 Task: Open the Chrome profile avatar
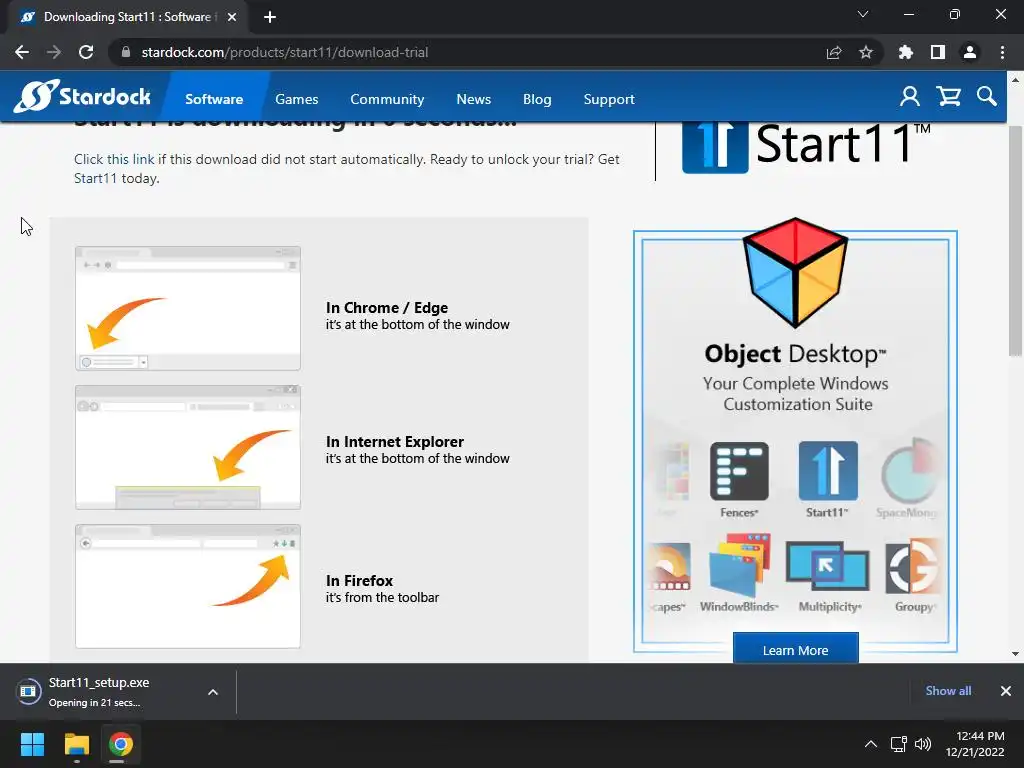point(970,52)
